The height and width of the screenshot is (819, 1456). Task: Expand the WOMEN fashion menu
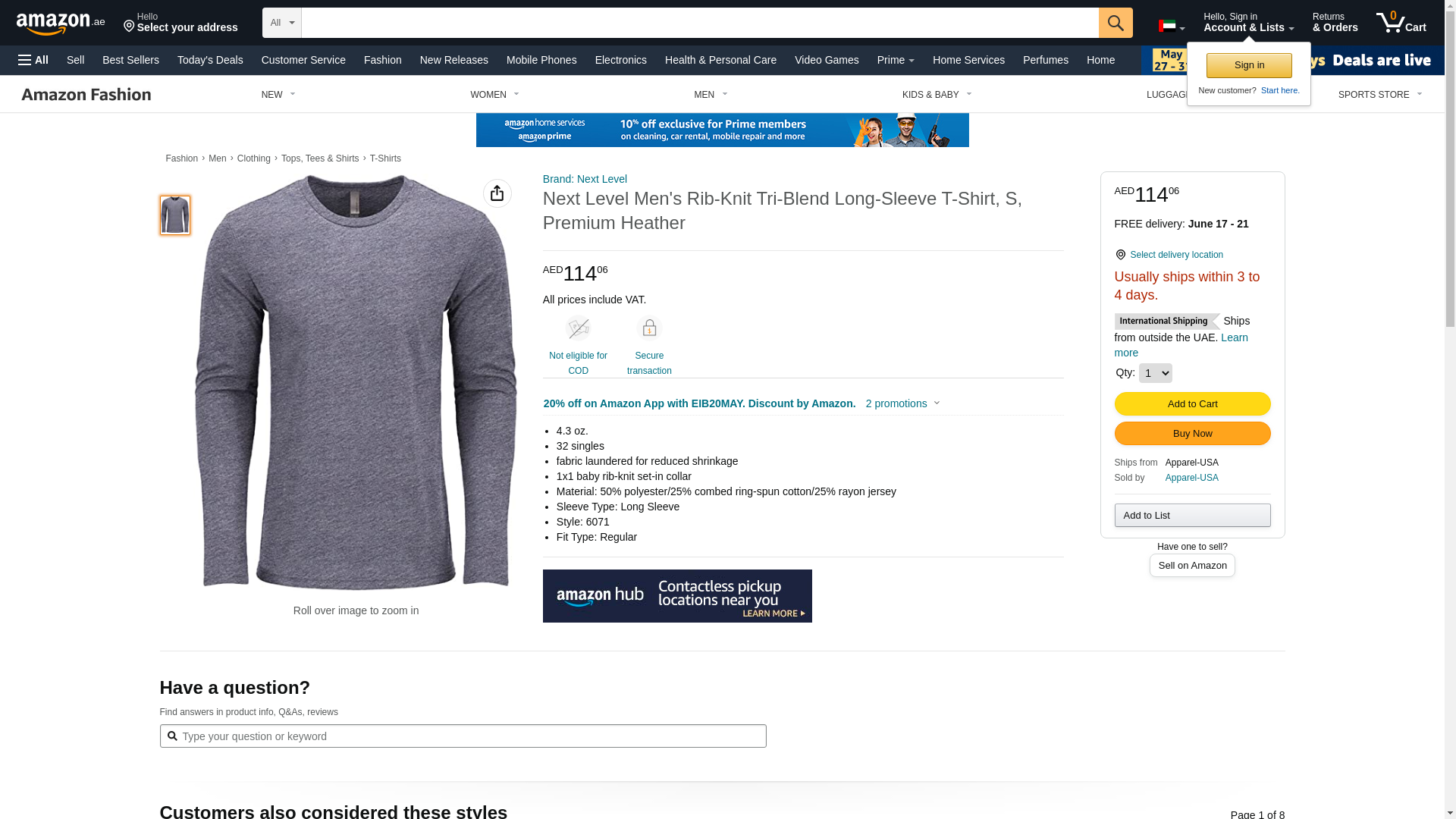(x=494, y=95)
